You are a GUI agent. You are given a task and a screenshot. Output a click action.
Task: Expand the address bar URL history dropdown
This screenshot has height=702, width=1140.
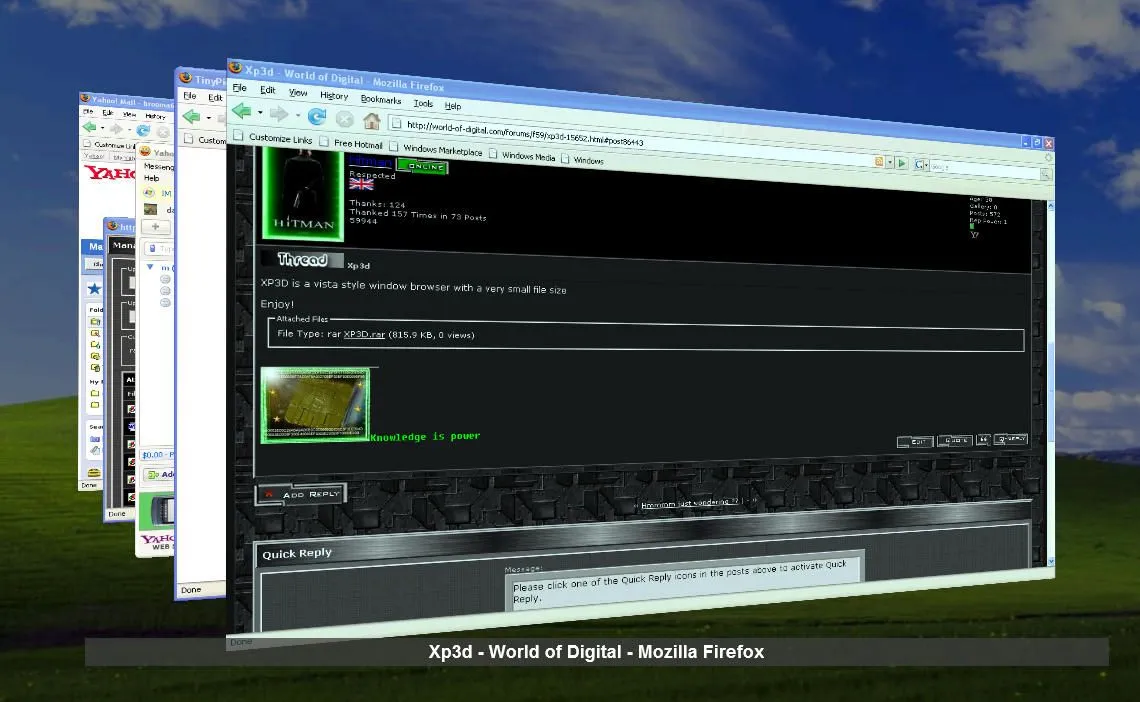coord(891,162)
